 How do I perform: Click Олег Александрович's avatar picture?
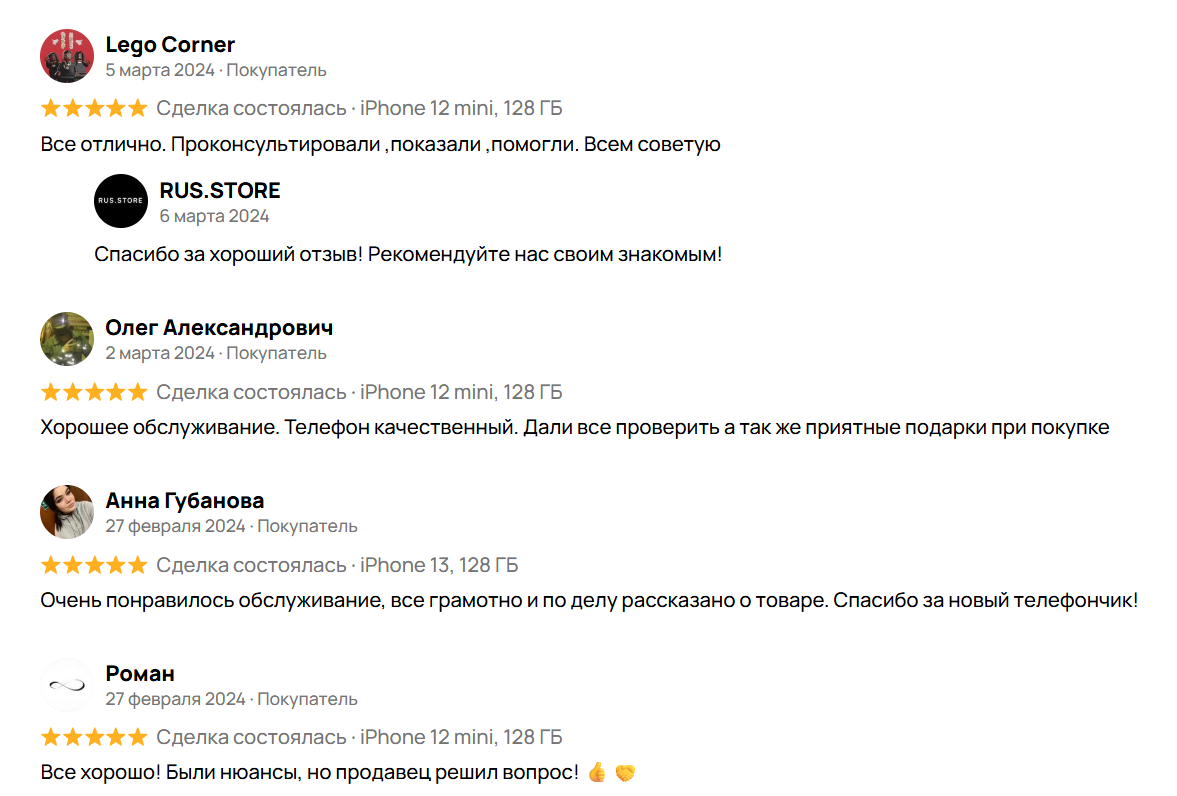pos(67,339)
